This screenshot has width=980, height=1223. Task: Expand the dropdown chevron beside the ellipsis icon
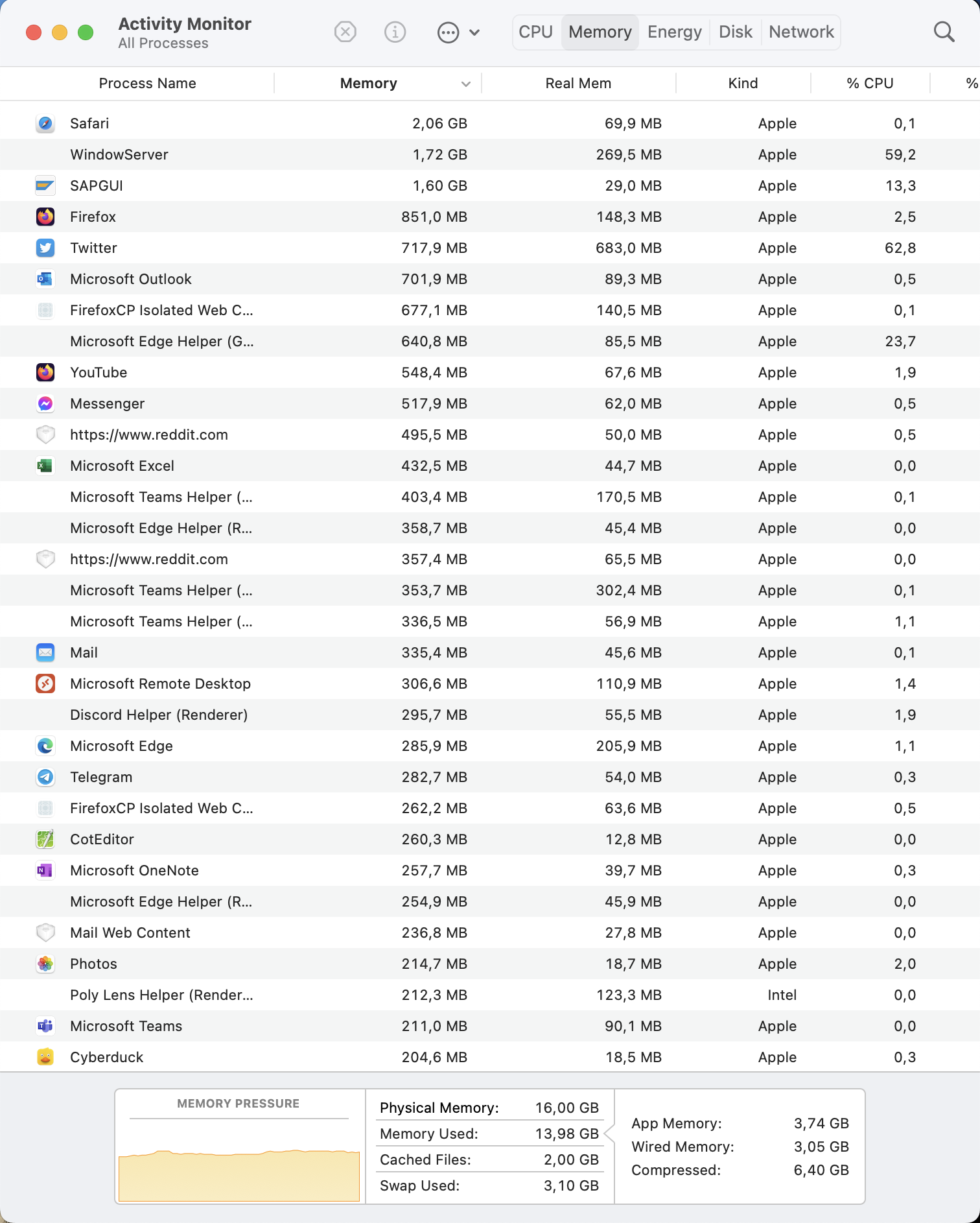point(474,32)
